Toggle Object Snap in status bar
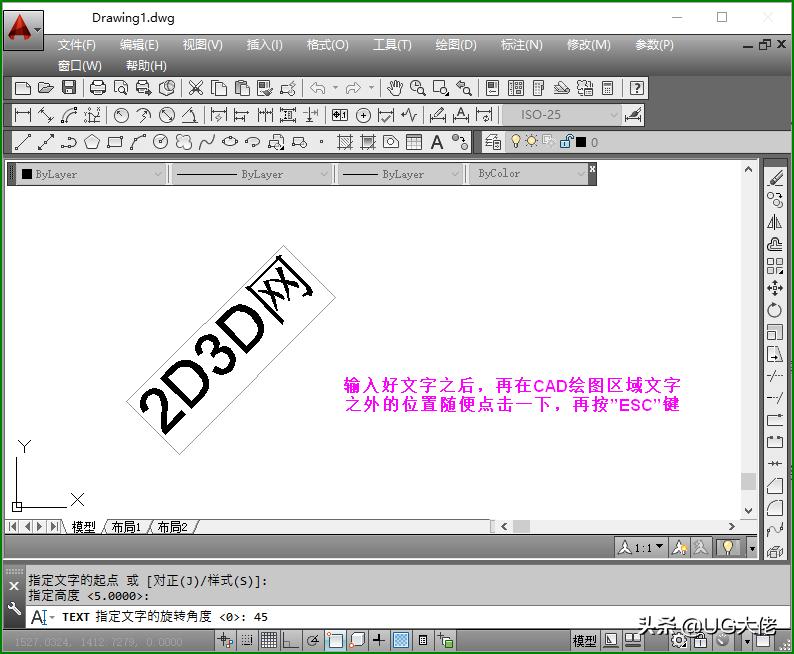Image resolution: width=794 pixels, height=654 pixels. (x=335, y=641)
